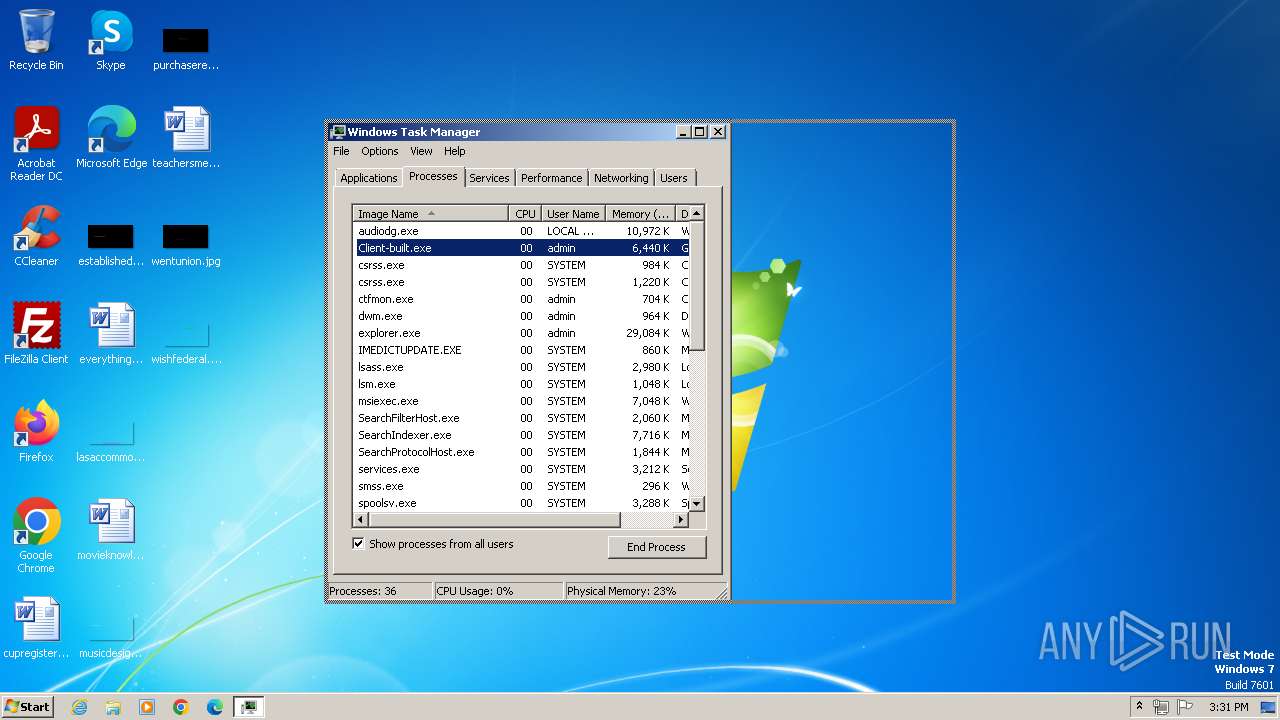Select the services.exe process
Viewport: 1280px width, 720px height.
point(521,469)
